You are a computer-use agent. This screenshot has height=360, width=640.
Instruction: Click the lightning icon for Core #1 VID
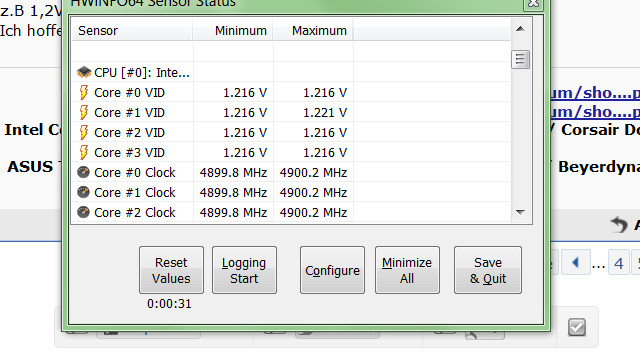tap(84, 113)
